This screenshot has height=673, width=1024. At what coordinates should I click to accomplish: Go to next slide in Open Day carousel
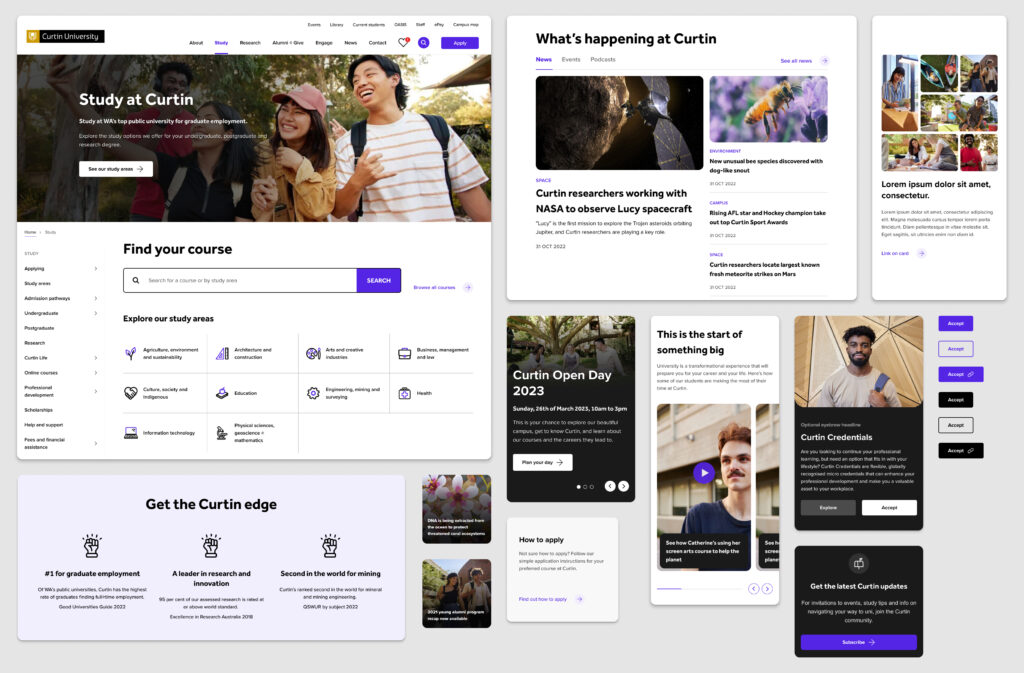623,486
